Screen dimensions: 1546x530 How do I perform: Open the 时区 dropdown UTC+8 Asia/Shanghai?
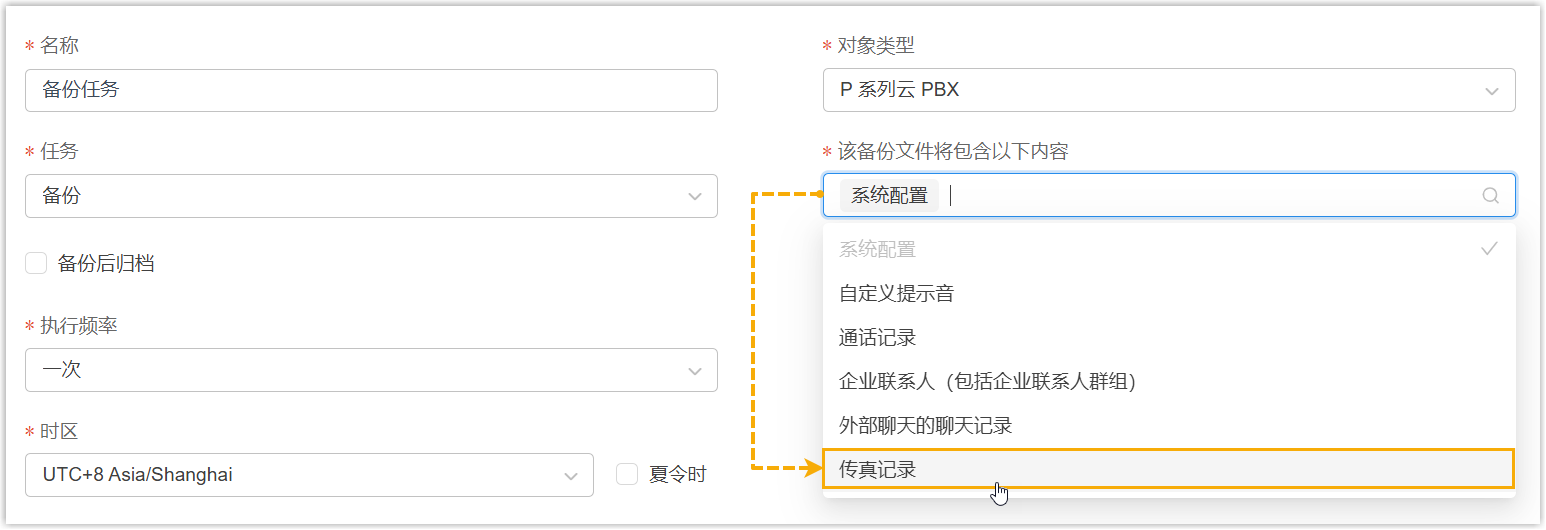(x=308, y=475)
